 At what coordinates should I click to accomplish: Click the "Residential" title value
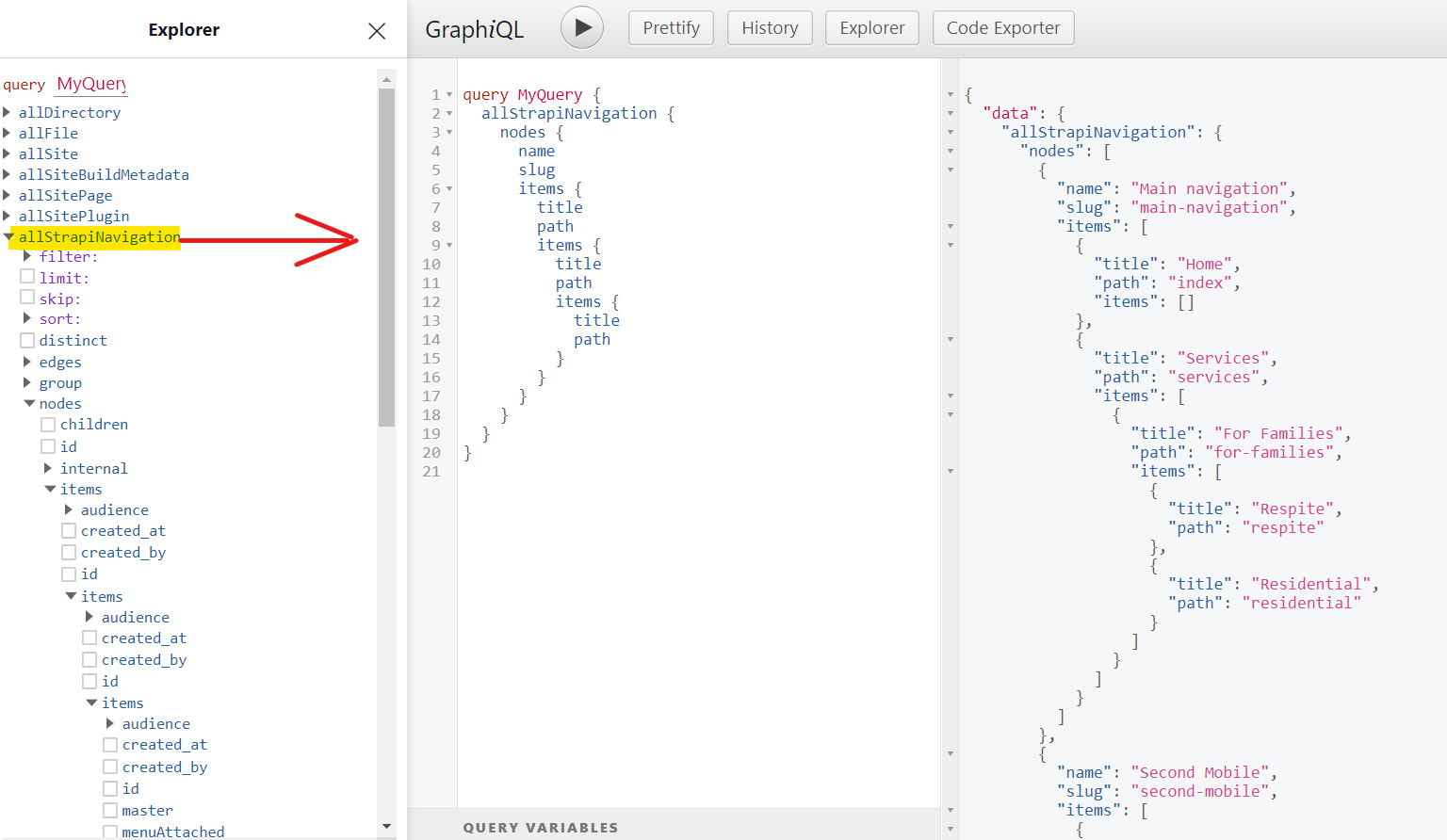click(x=1310, y=584)
